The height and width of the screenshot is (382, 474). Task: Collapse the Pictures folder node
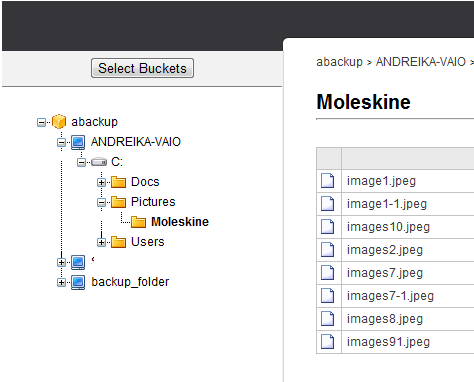(x=101, y=202)
